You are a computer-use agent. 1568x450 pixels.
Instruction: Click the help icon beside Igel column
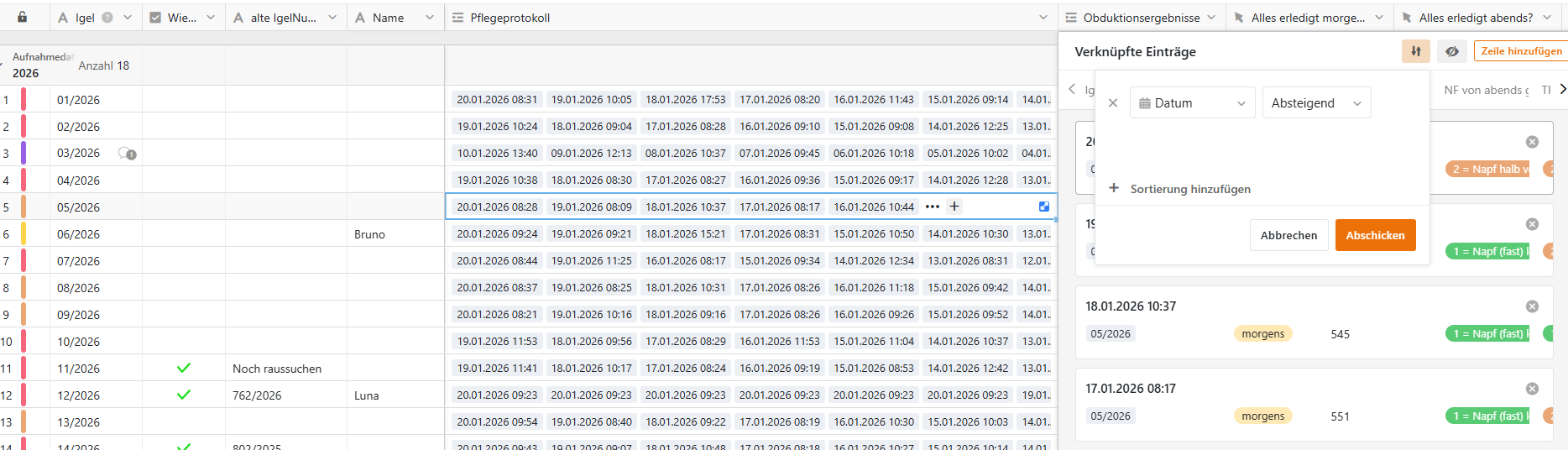pyautogui.click(x=107, y=18)
